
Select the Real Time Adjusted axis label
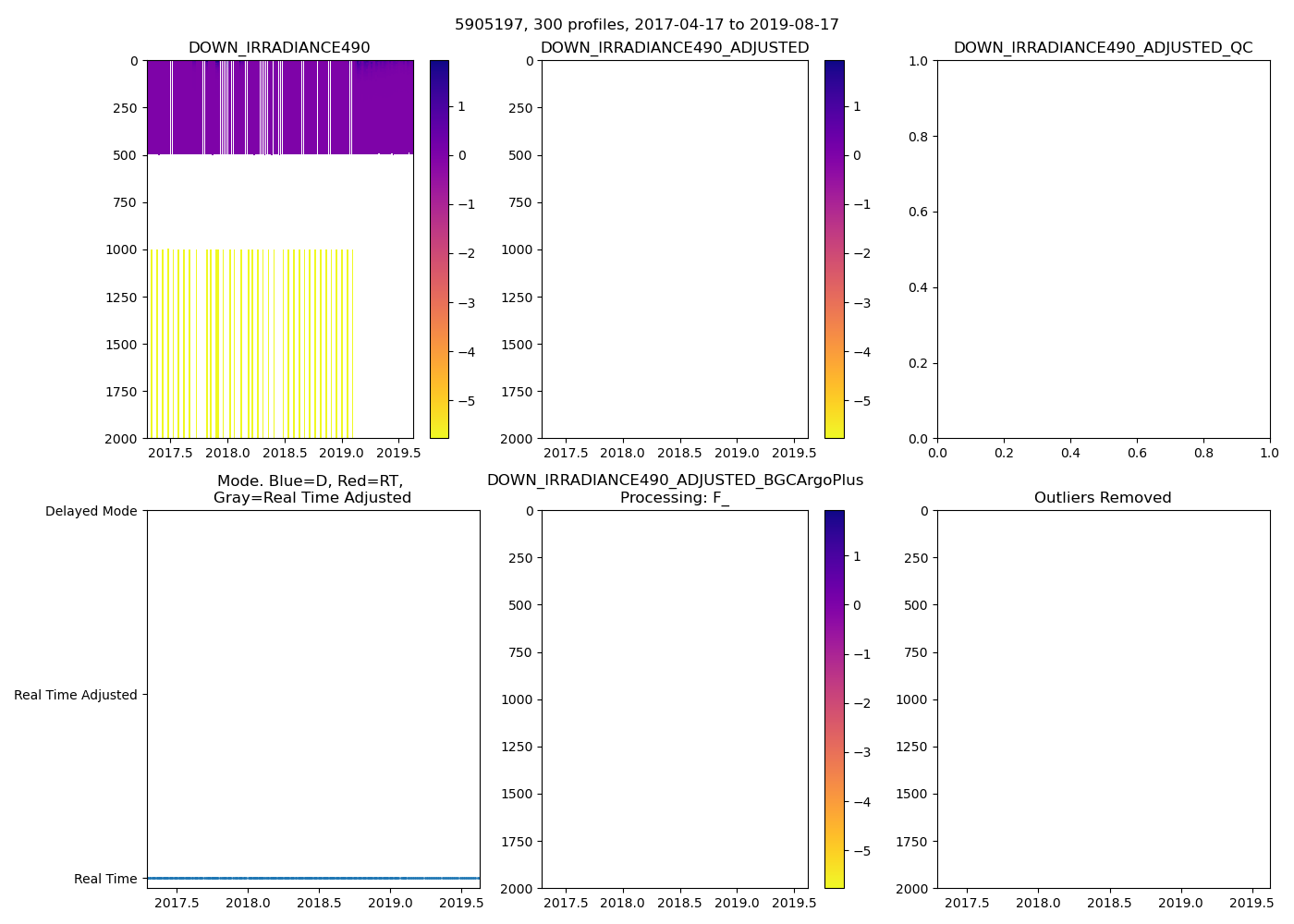point(76,695)
